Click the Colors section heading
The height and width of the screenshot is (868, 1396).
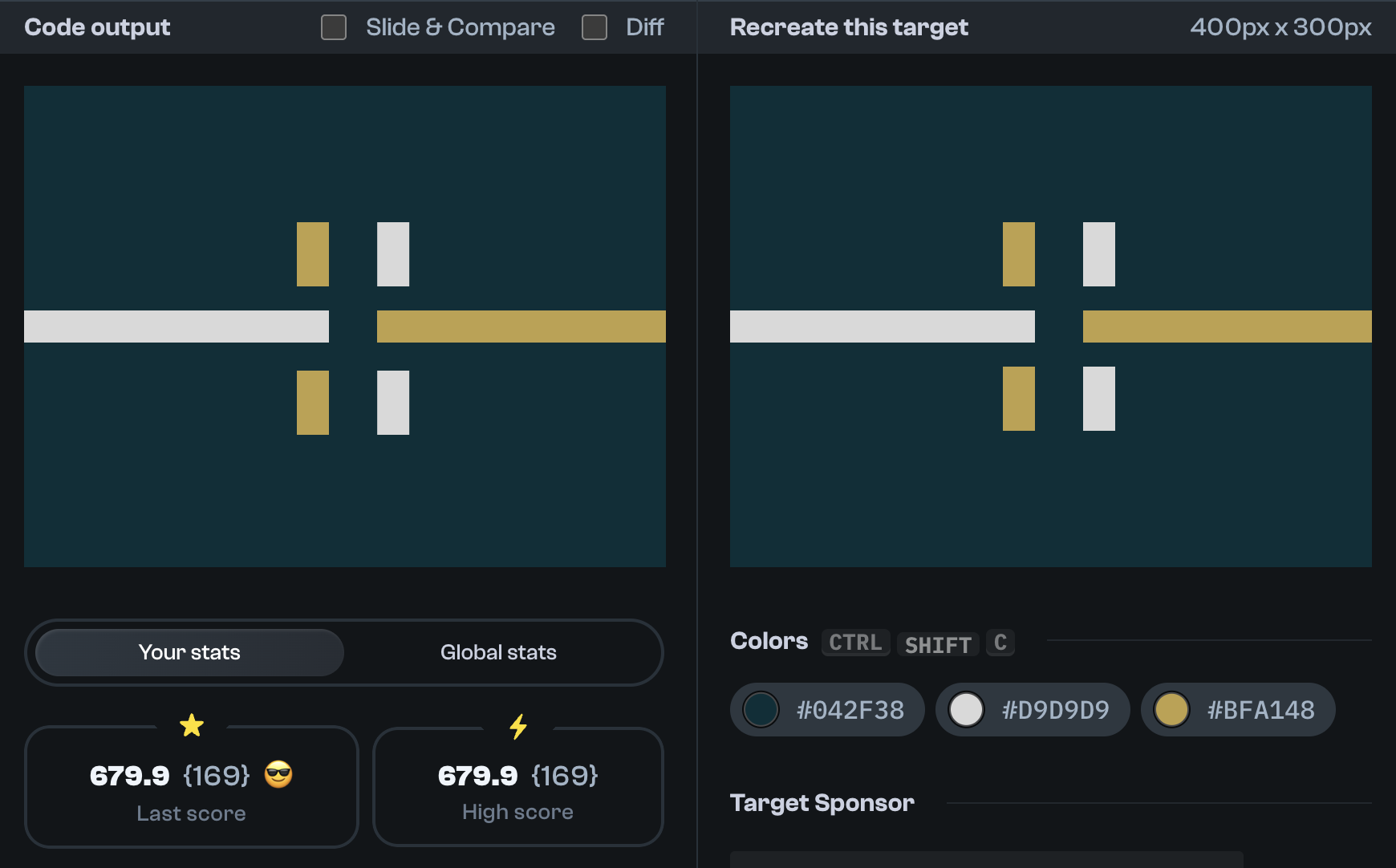(x=769, y=641)
